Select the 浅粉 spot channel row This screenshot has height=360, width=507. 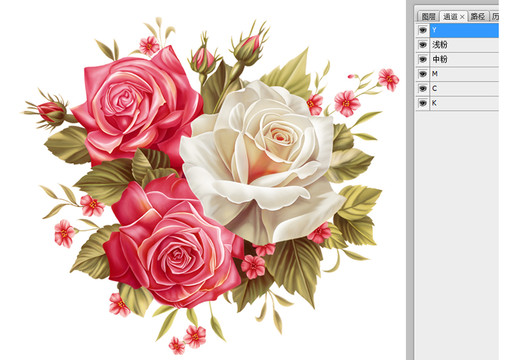point(464,45)
